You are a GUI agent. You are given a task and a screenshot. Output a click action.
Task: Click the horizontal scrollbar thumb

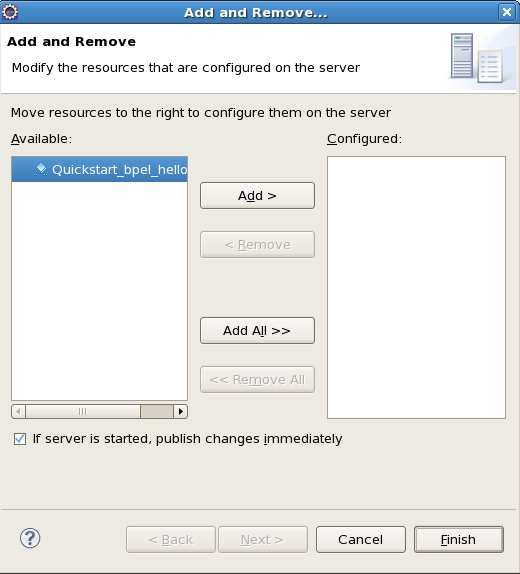[83, 411]
